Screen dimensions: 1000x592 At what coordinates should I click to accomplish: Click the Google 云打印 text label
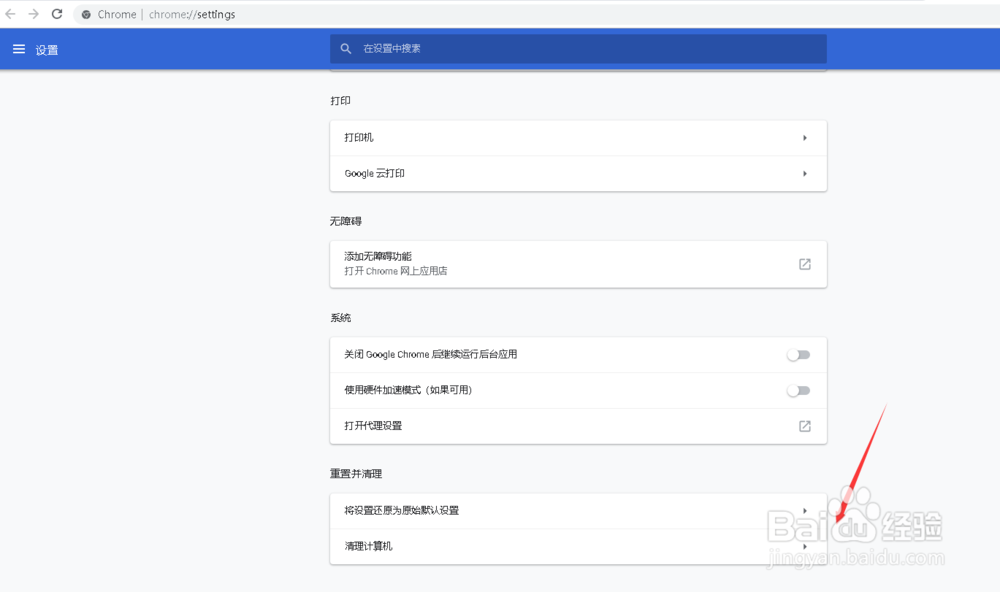point(374,174)
